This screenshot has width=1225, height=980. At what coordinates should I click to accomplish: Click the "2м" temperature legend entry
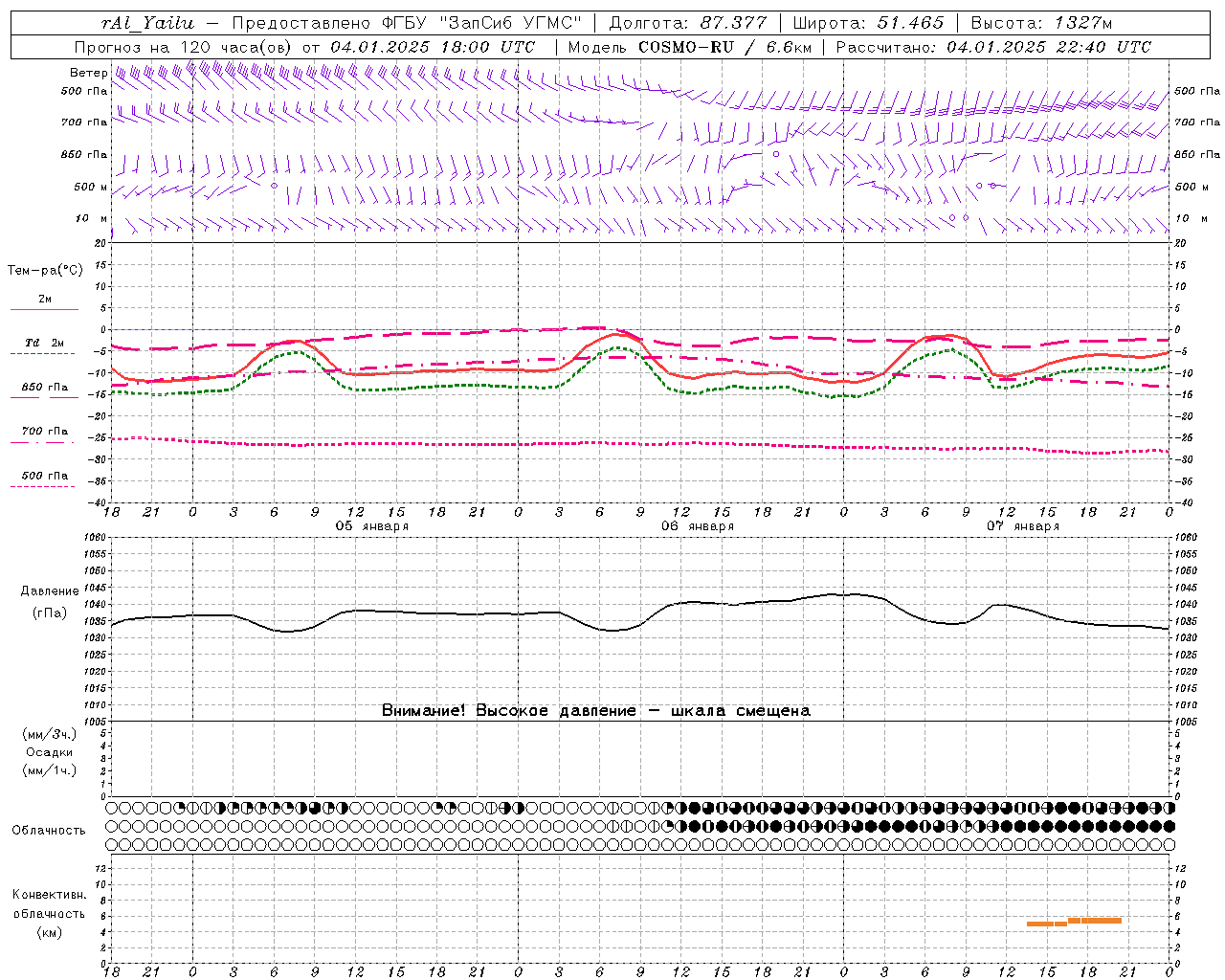[x=45, y=299]
